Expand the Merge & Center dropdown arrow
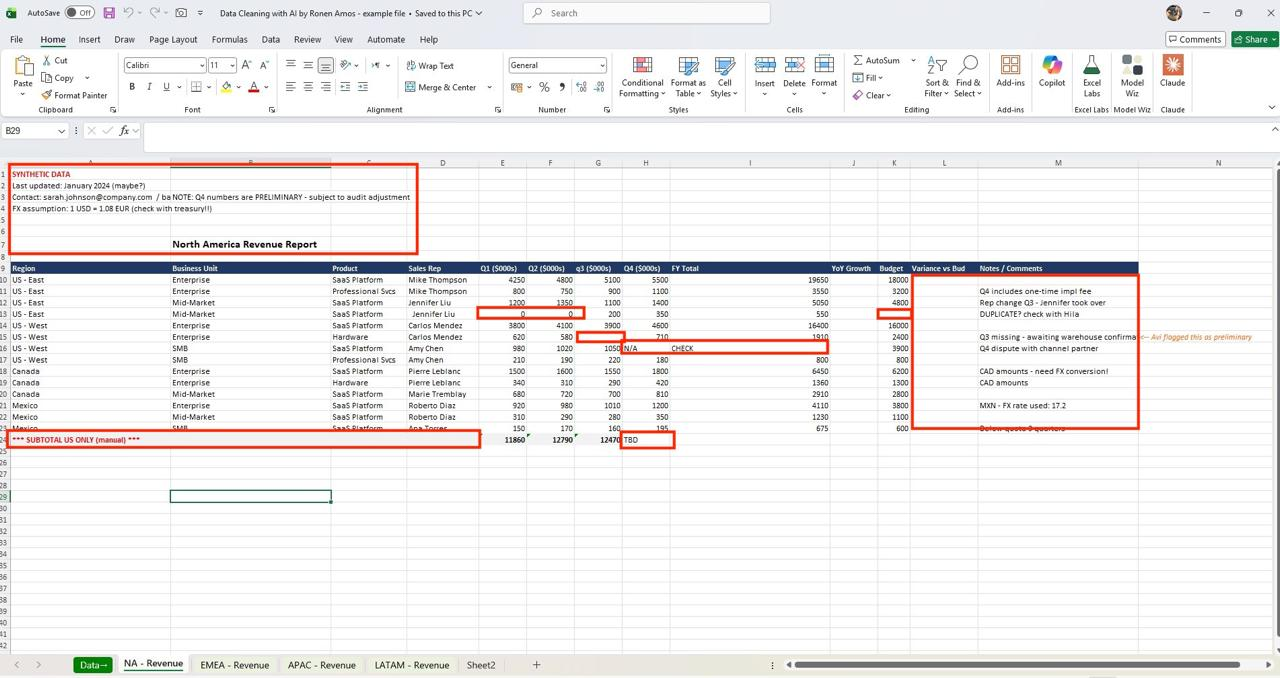The height and width of the screenshot is (678, 1280). click(x=489, y=87)
